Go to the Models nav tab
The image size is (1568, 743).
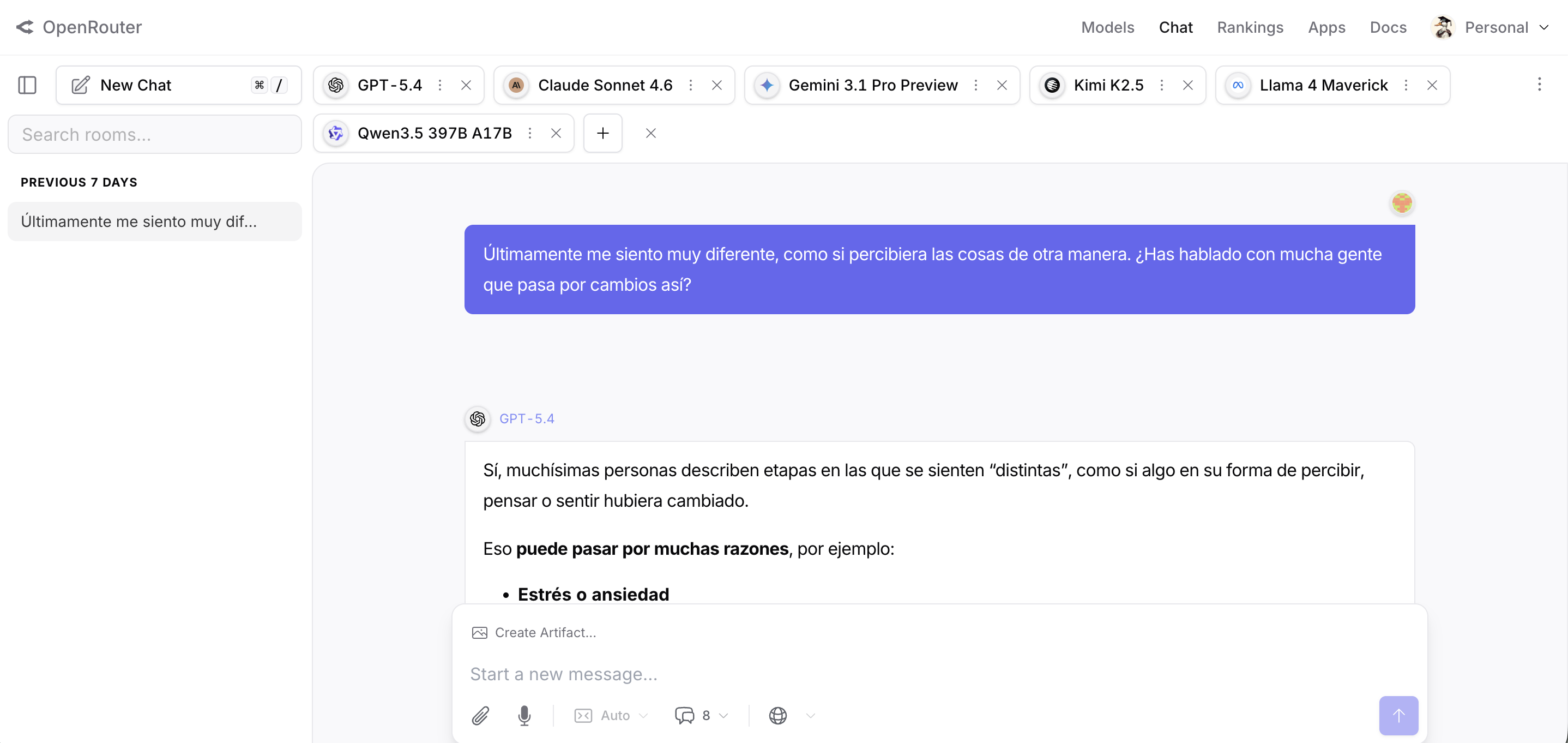(x=1107, y=27)
